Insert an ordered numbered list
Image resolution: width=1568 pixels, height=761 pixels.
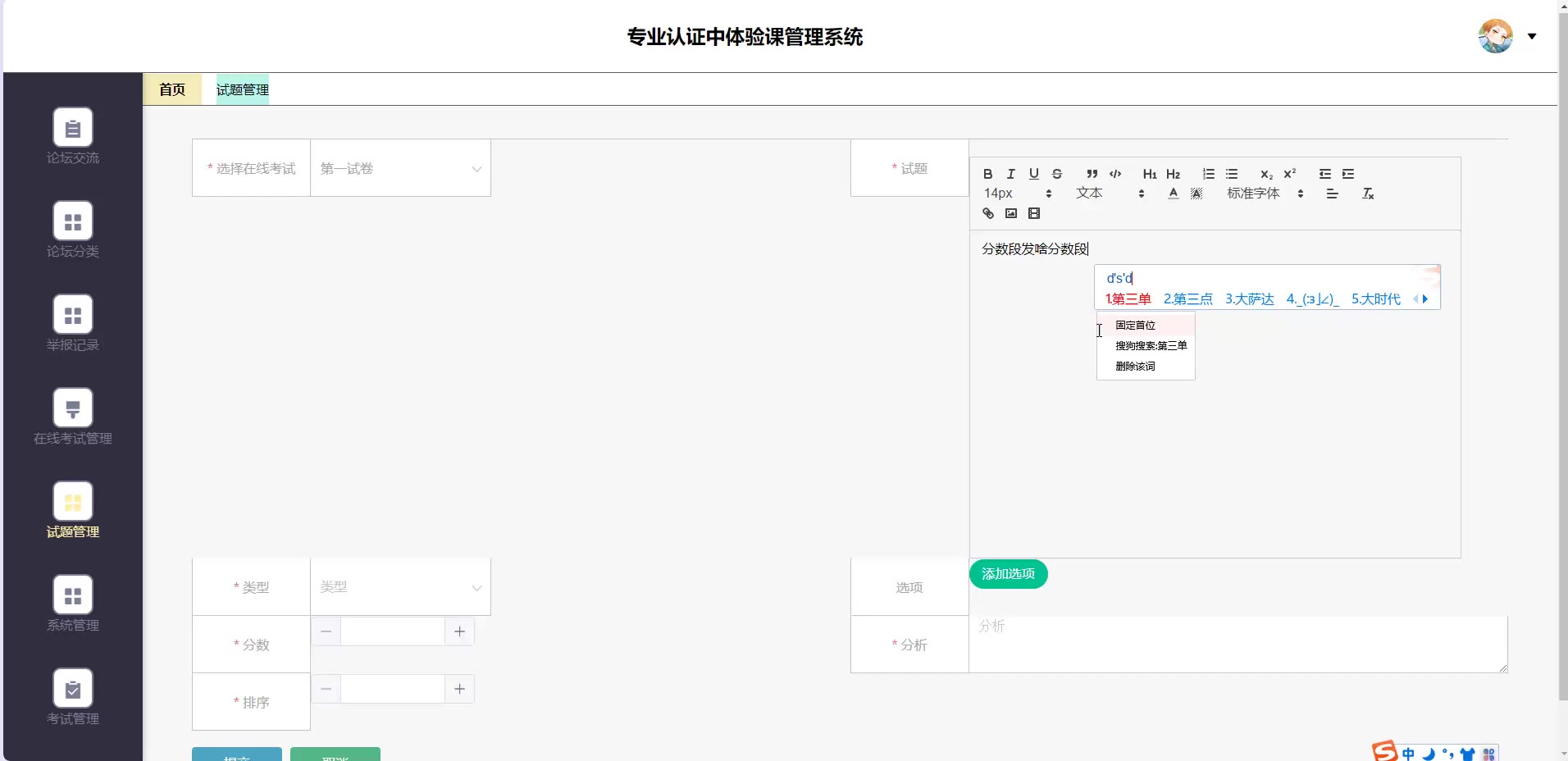click(x=1208, y=174)
